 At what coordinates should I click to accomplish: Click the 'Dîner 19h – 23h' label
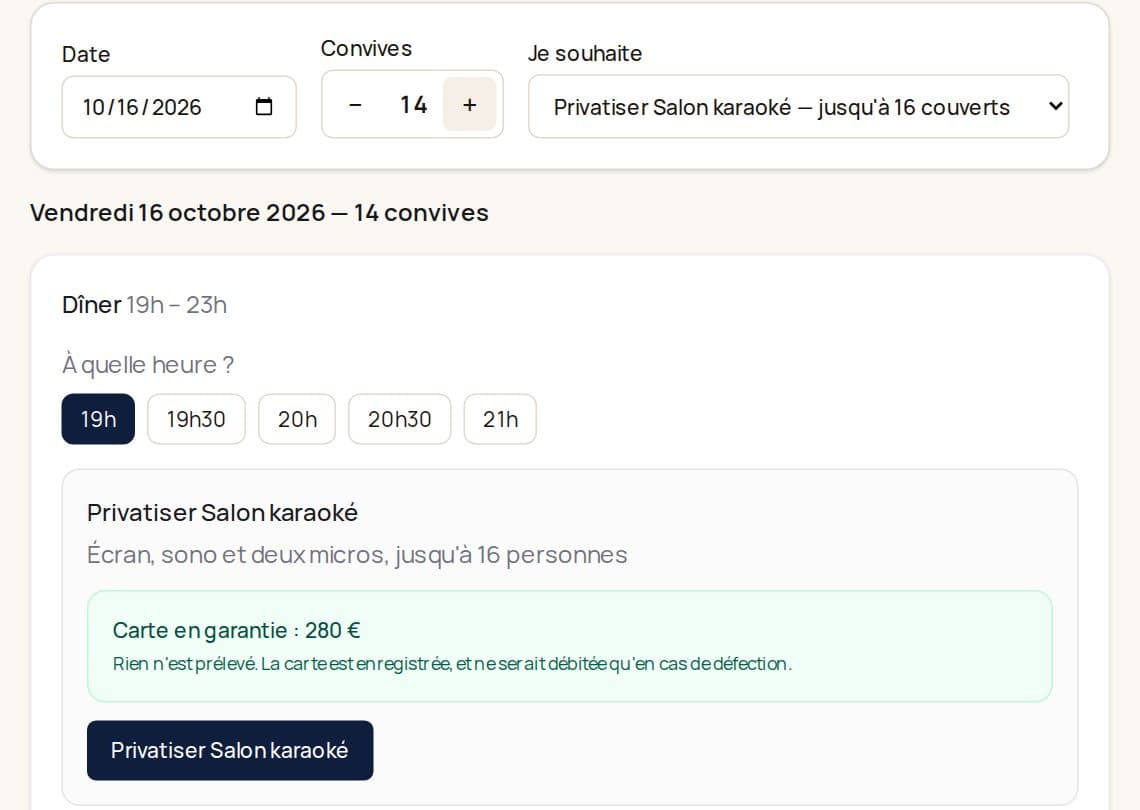(144, 305)
